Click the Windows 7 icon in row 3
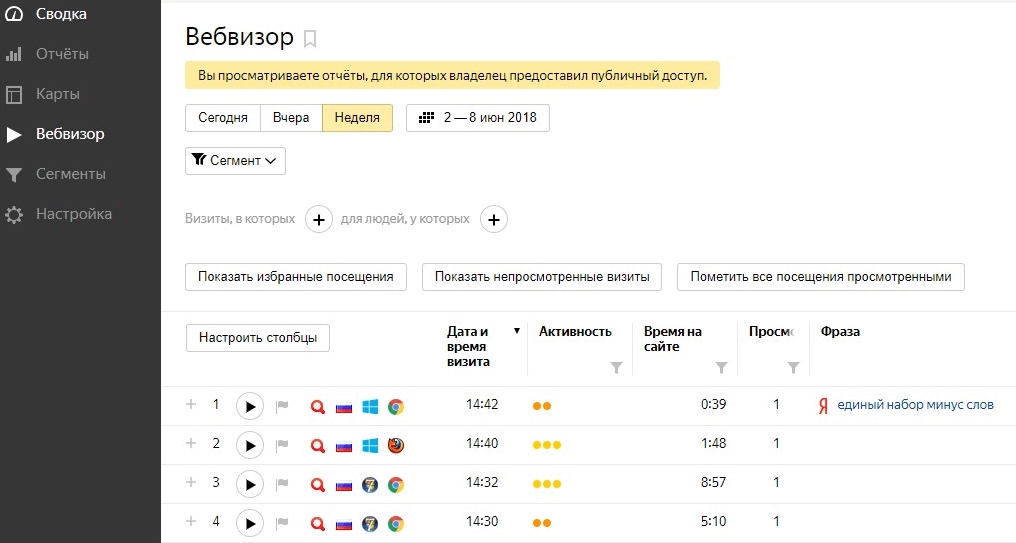This screenshot has height=543, width=1016. pos(370,485)
